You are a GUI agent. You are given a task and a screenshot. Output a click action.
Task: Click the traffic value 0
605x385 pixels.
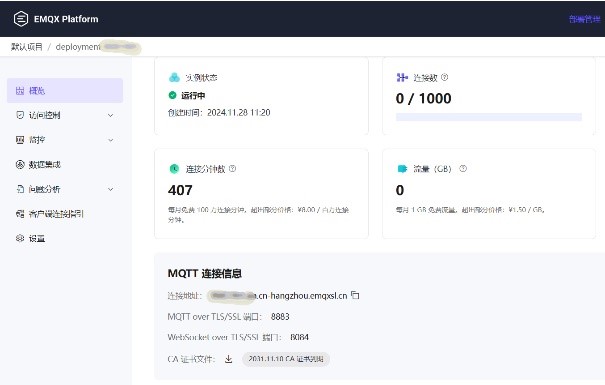(x=400, y=190)
